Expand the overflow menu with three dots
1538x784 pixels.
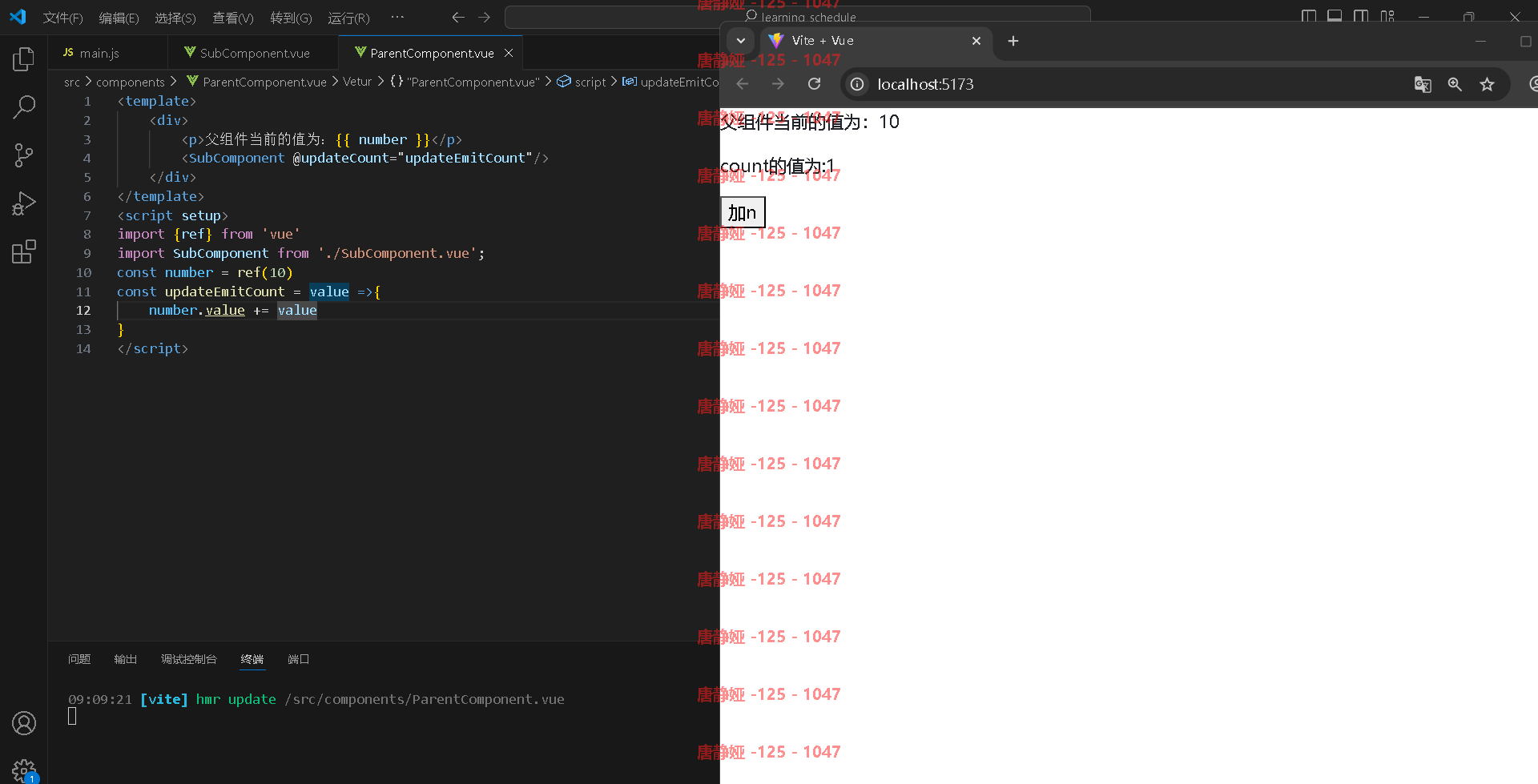click(x=397, y=17)
